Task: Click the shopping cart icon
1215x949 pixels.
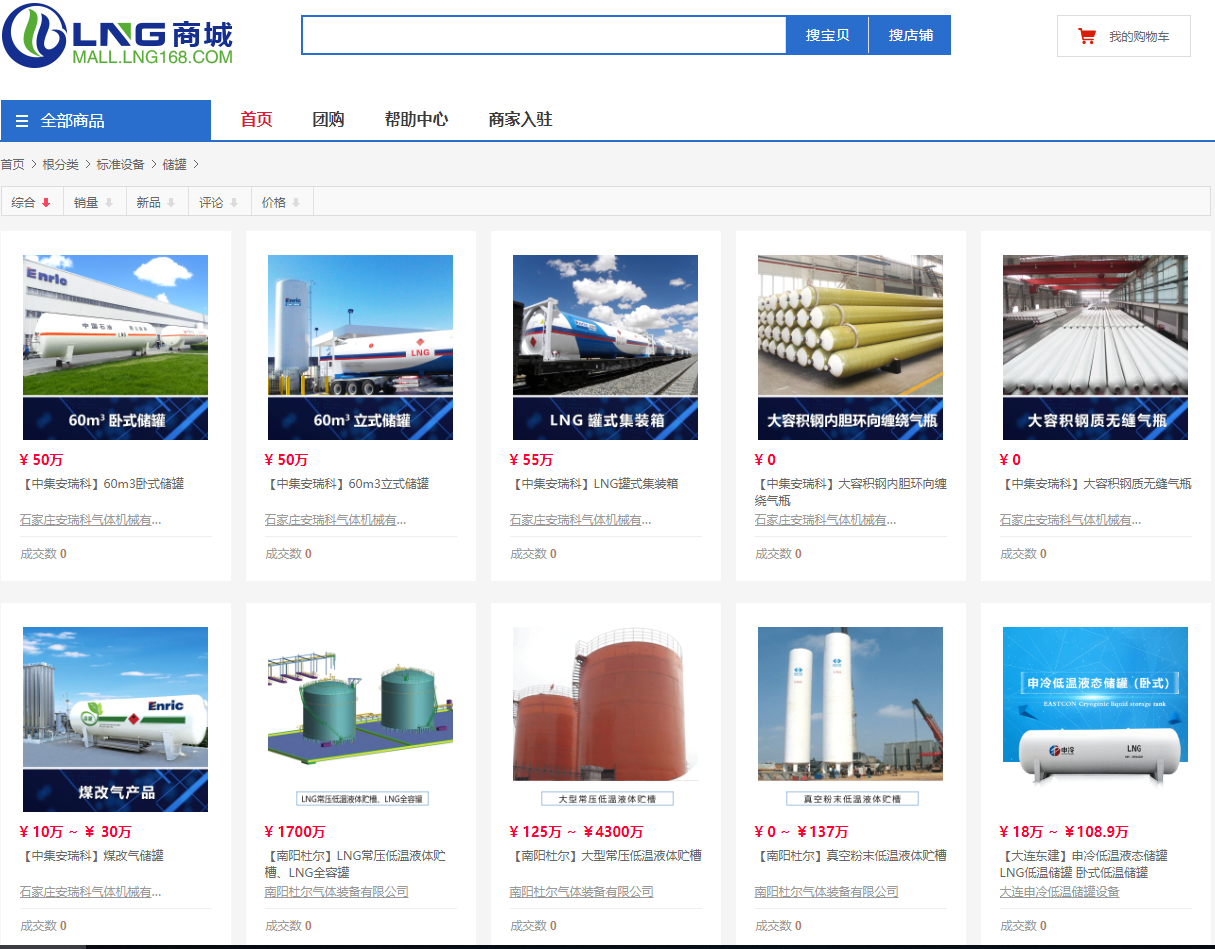Action: pyautogui.click(x=1087, y=37)
